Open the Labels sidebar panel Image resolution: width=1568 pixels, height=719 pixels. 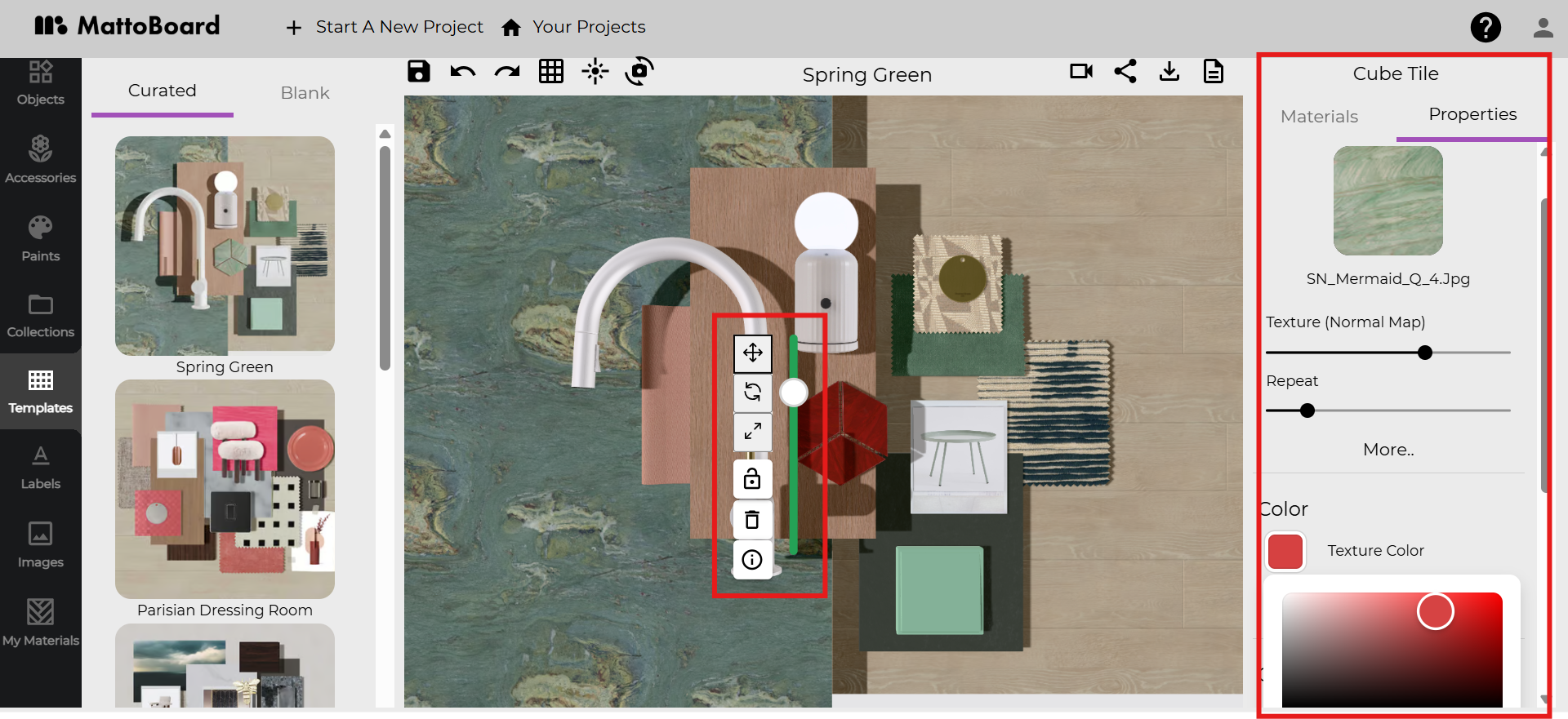41,468
